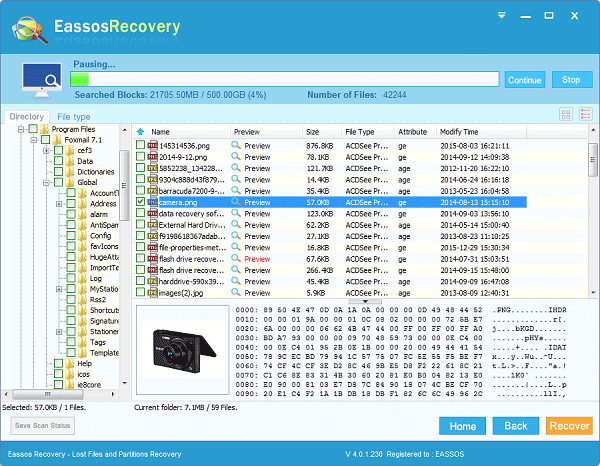Screen dimensions: 600x466
Task: Tick the Program Files folder checkbox
Action: pos(33,129)
